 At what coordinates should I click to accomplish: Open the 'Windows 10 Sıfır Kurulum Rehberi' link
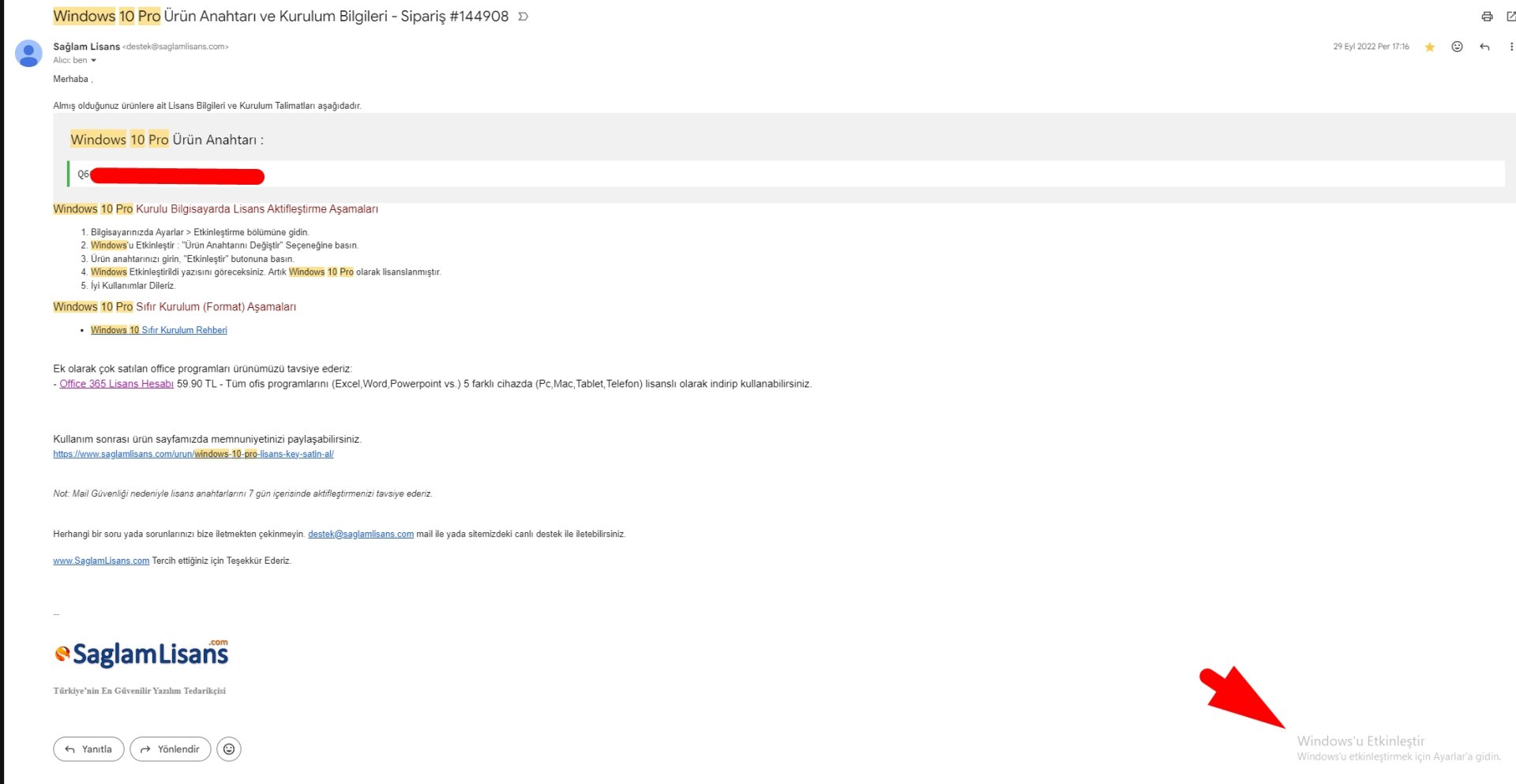(x=159, y=330)
